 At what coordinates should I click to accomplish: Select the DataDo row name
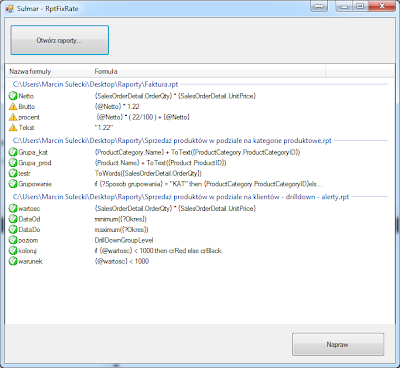coord(29,230)
